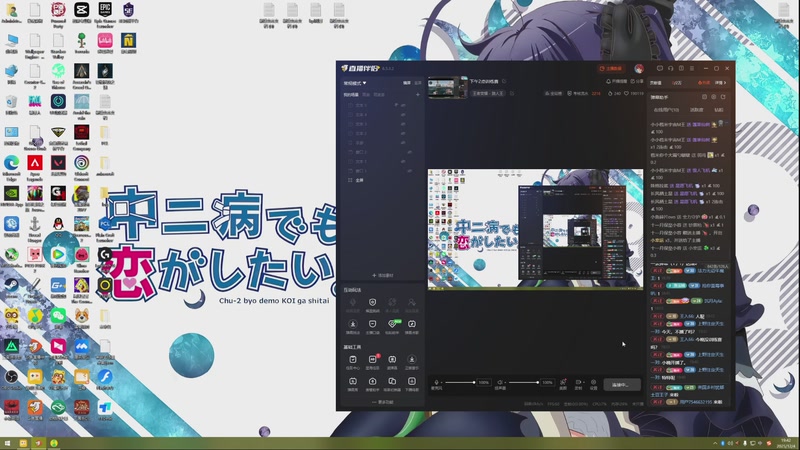Screen dimensions: 800x450
Task: Open the 任务中心 task center tool
Action: tap(353, 362)
